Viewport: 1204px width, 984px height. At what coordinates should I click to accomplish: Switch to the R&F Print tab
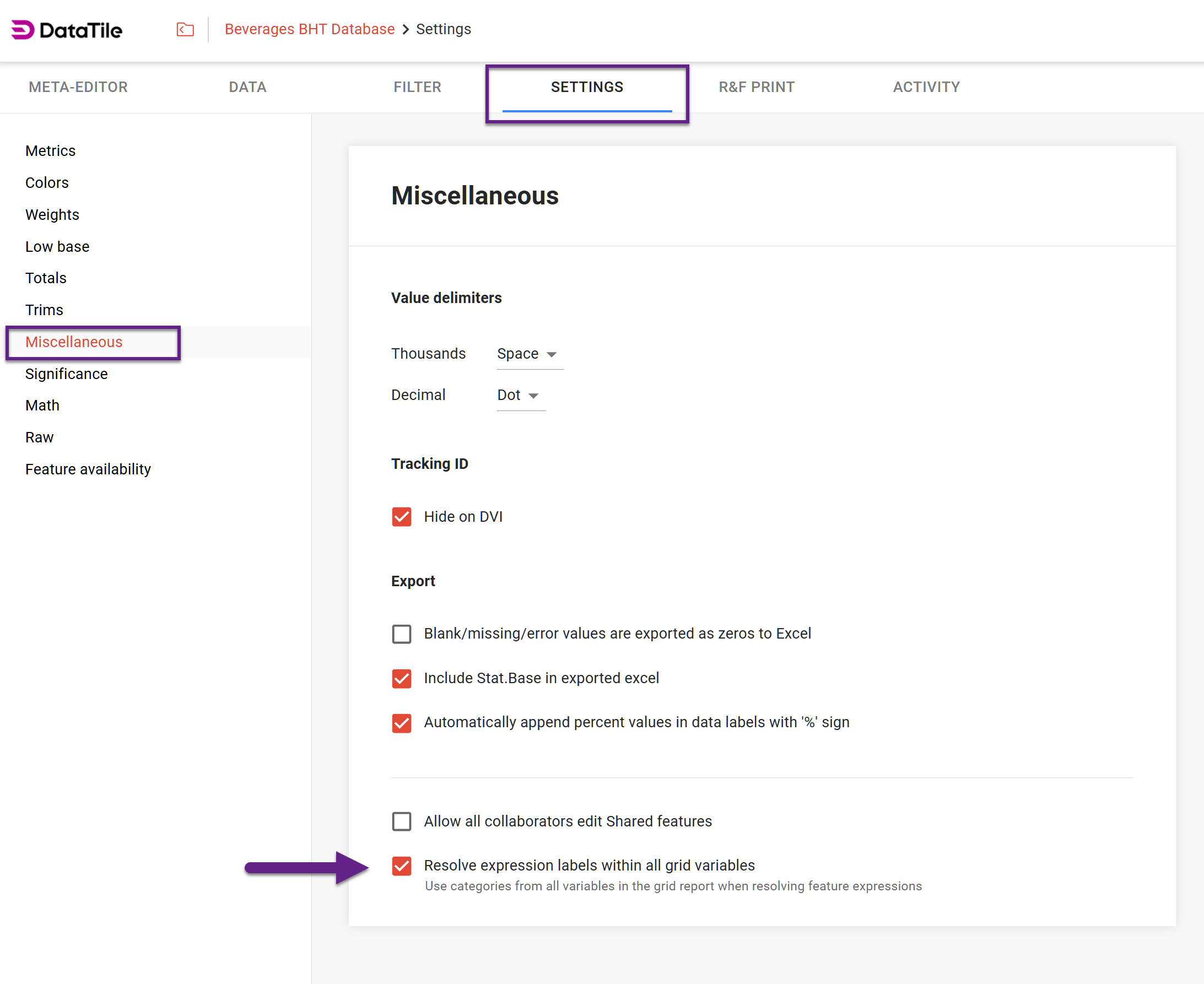[x=756, y=86]
